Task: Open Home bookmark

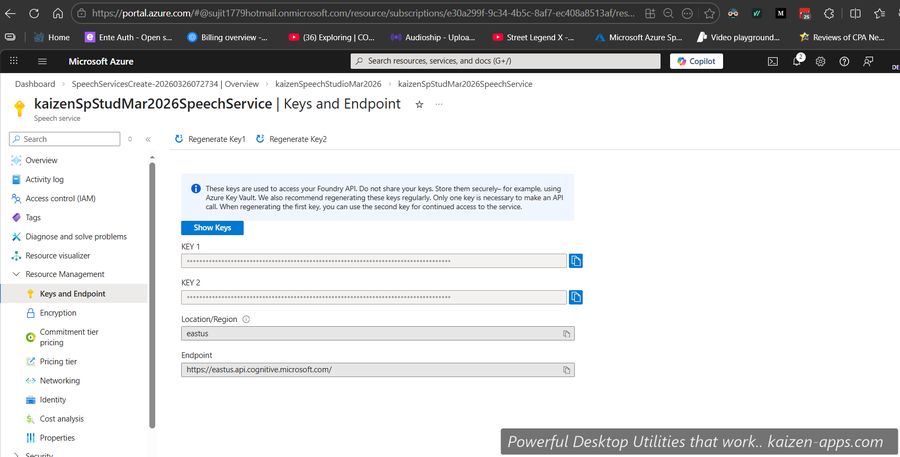Action: coord(52,37)
